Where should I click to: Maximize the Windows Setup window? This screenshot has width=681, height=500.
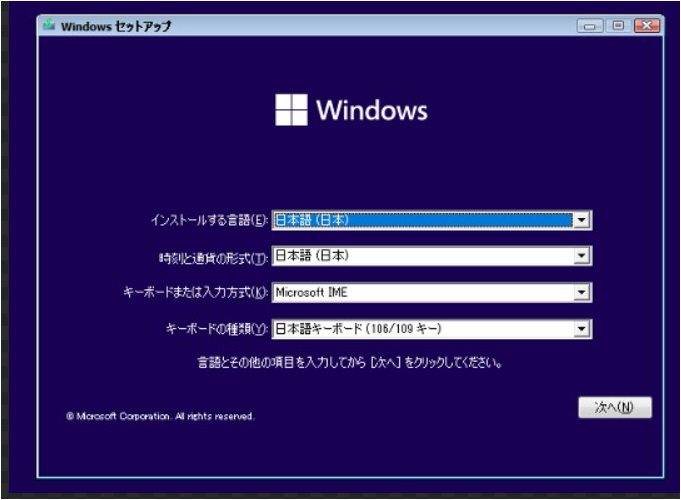tap(618, 26)
